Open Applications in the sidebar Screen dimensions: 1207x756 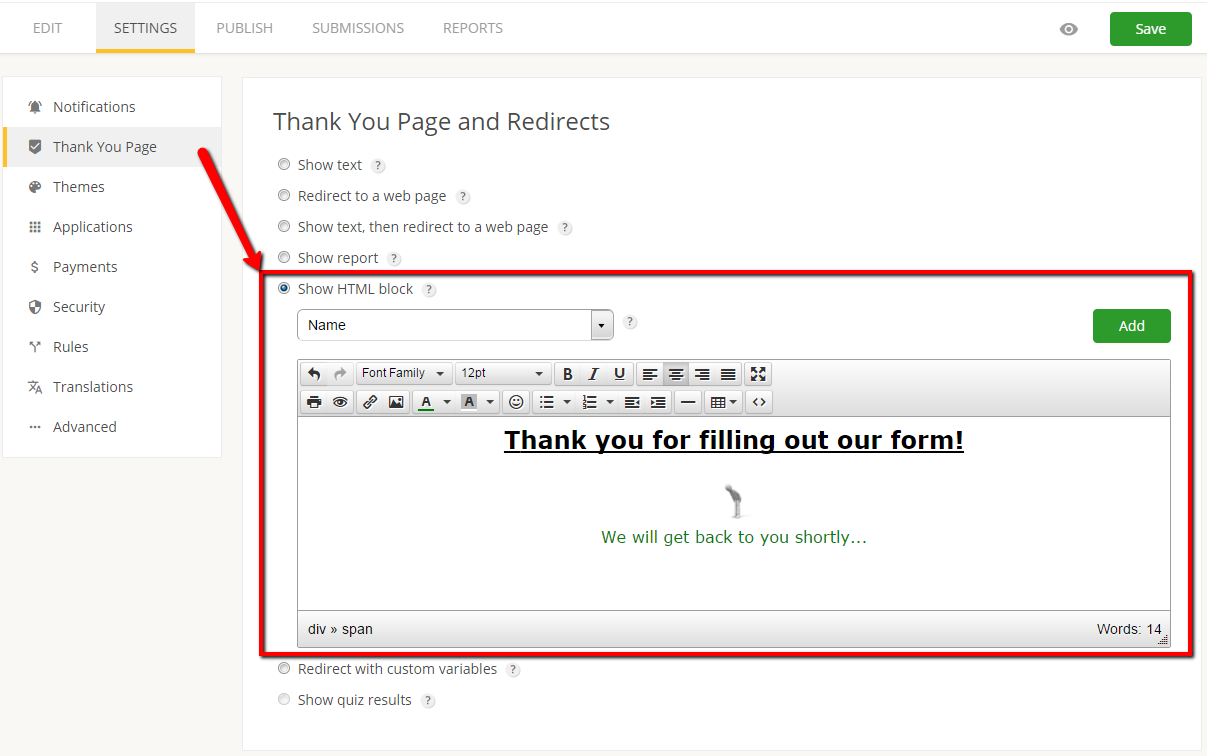click(112, 227)
